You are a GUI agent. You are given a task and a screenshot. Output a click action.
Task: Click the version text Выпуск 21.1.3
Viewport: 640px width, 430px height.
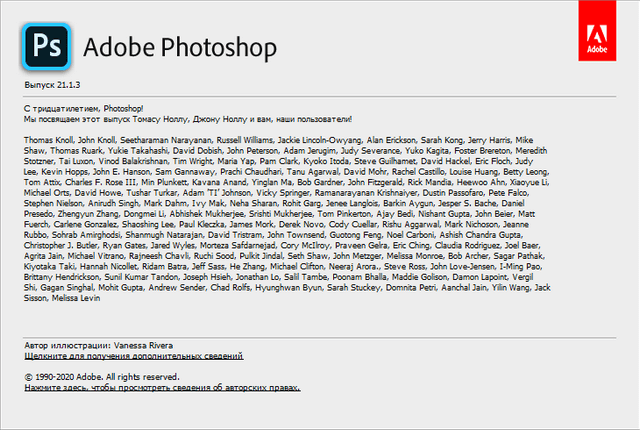tap(52, 87)
